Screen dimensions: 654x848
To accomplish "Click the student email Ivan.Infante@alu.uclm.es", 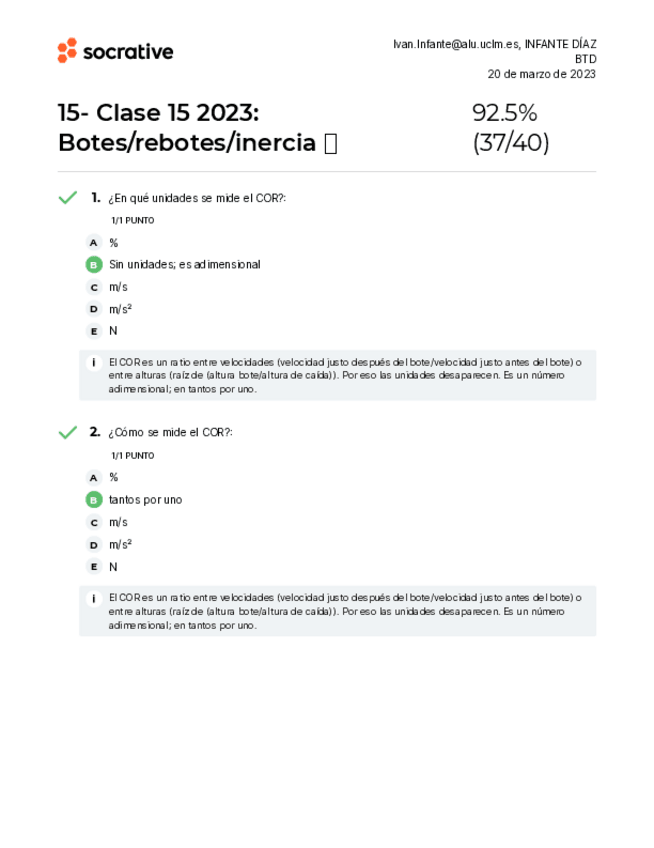I will click(456, 44).
